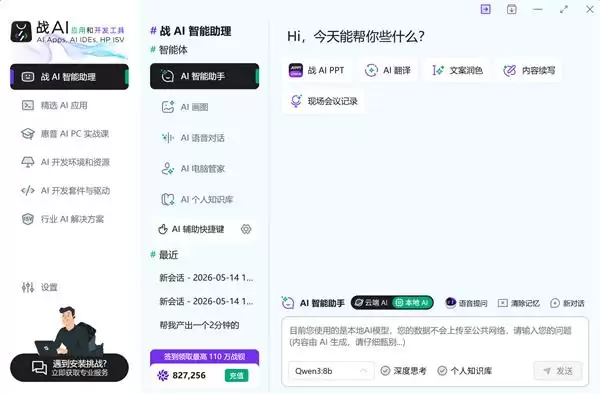Viewport: 600px width, 394px height.
Task: Select the AI 翻译 quick action
Action: point(388,70)
